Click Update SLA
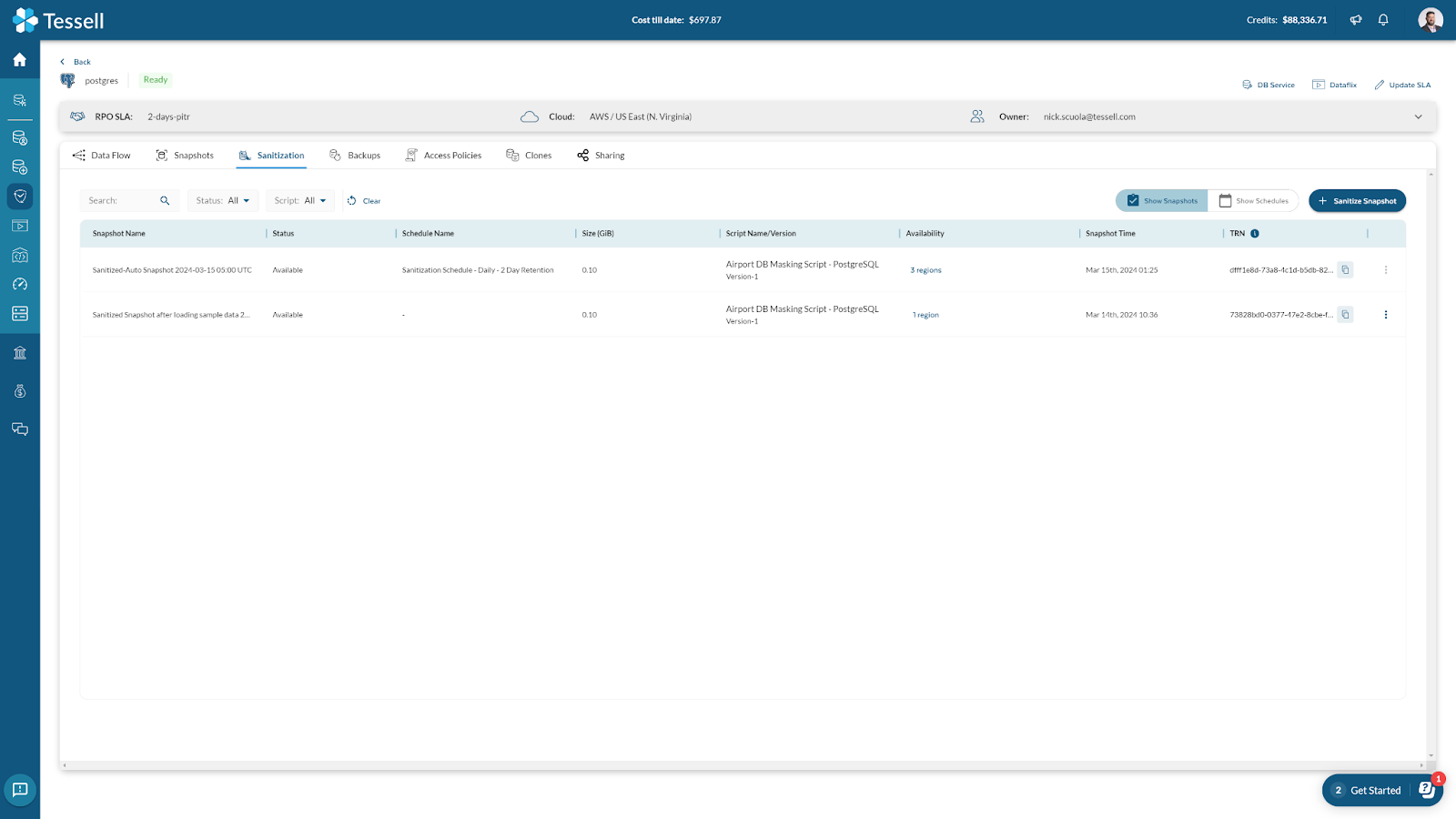1456x819 pixels. click(1402, 85)
